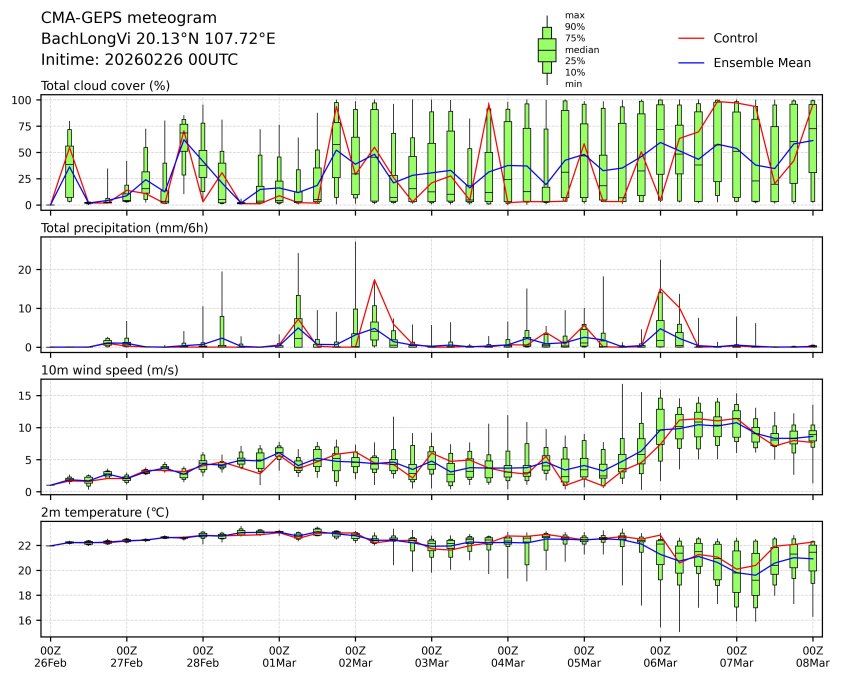Viewport: 841px width, 680px height.
Task: Click the control precipitation peak at 06Mar
Action: tap(660, 289)
